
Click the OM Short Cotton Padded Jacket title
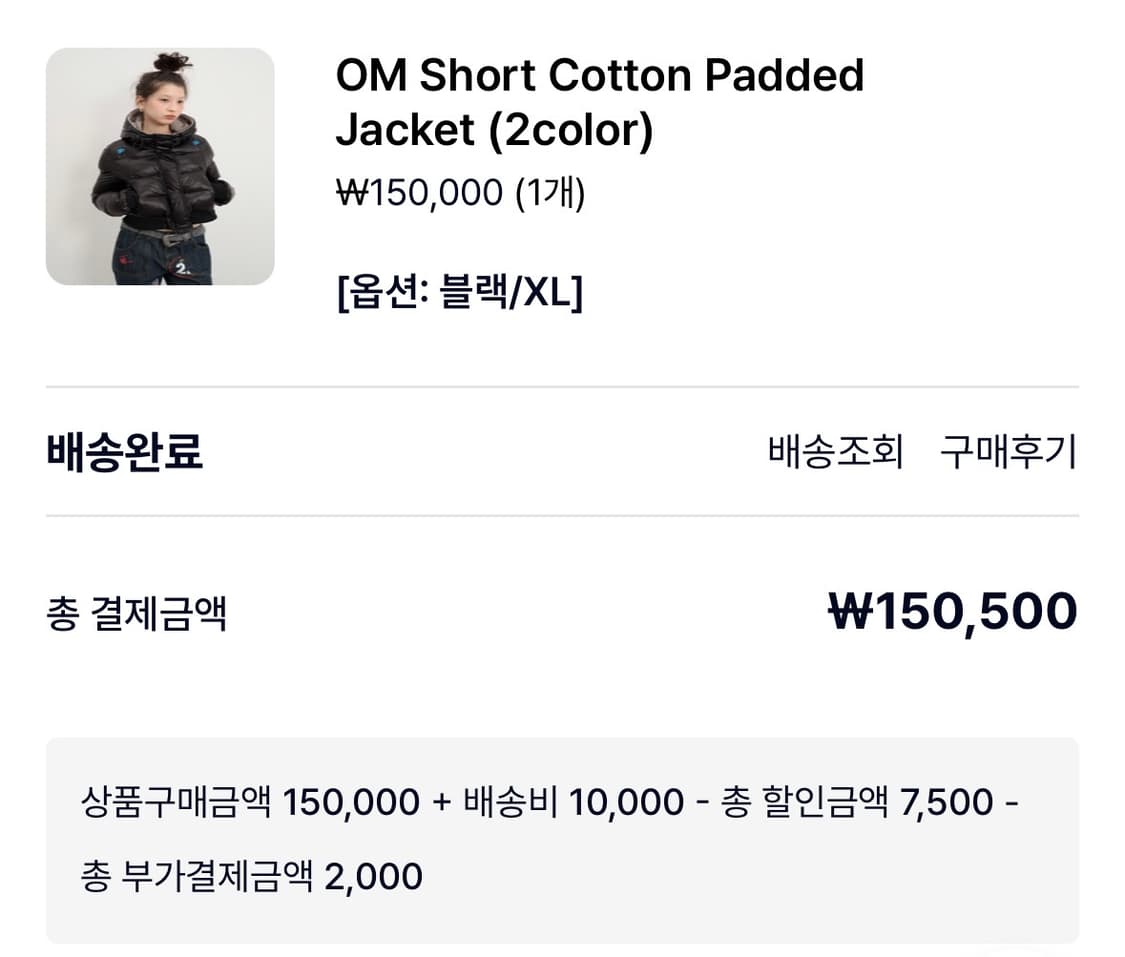(599, 102)
